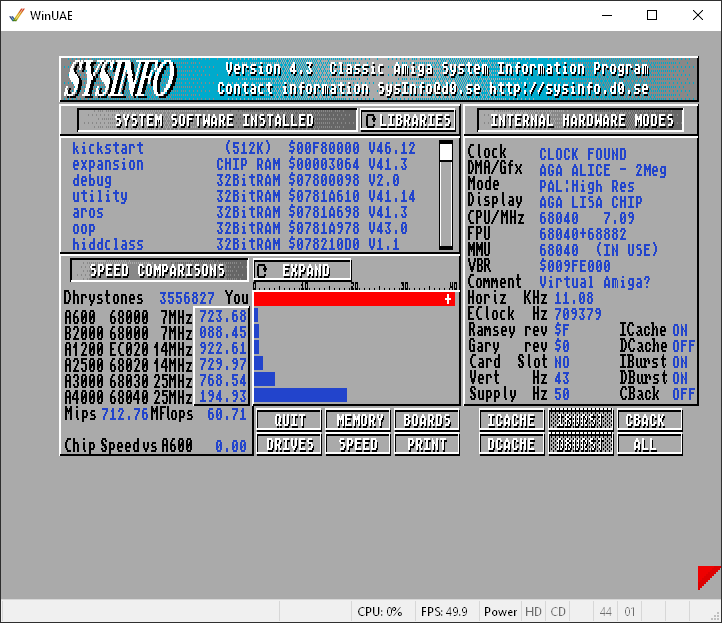Image resolution: width=722 pixels, height=623 pixels.
Task: Click the WinUAE title bar icon
Action: [17, 15]
